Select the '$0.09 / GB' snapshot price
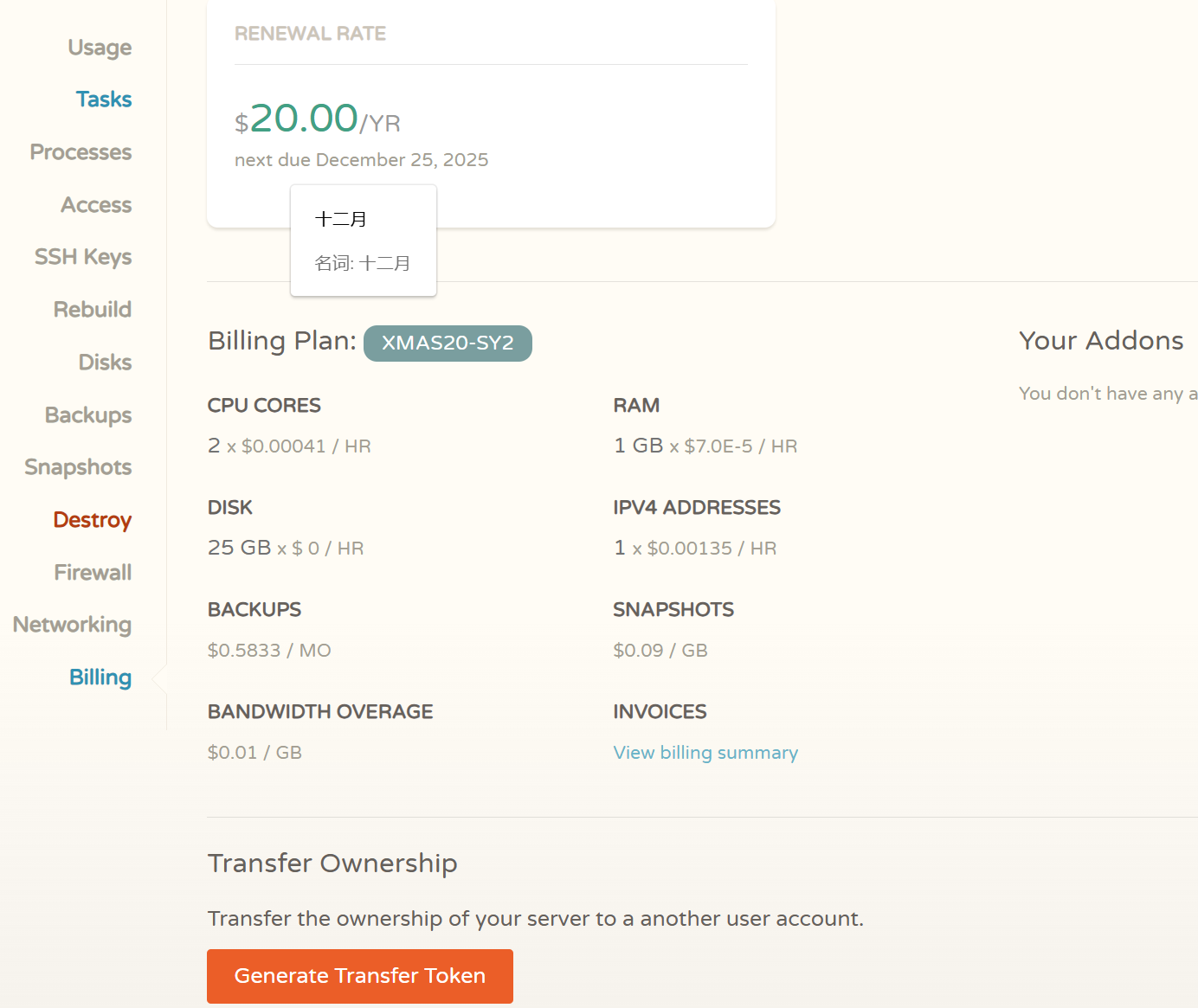Image resolution: width=1198 pixels, height=1008 pixels. coord(660,651)
